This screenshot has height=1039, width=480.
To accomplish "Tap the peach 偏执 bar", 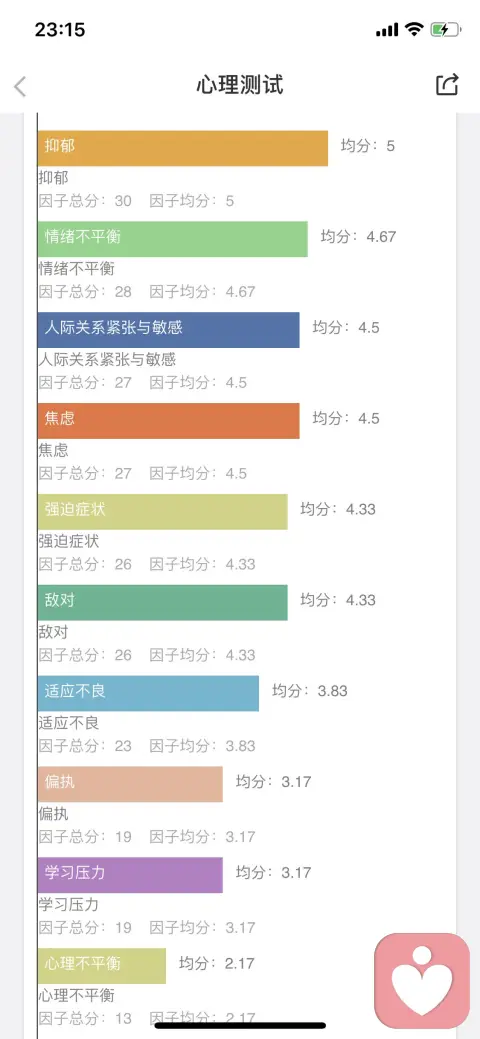I will (130, 783).
